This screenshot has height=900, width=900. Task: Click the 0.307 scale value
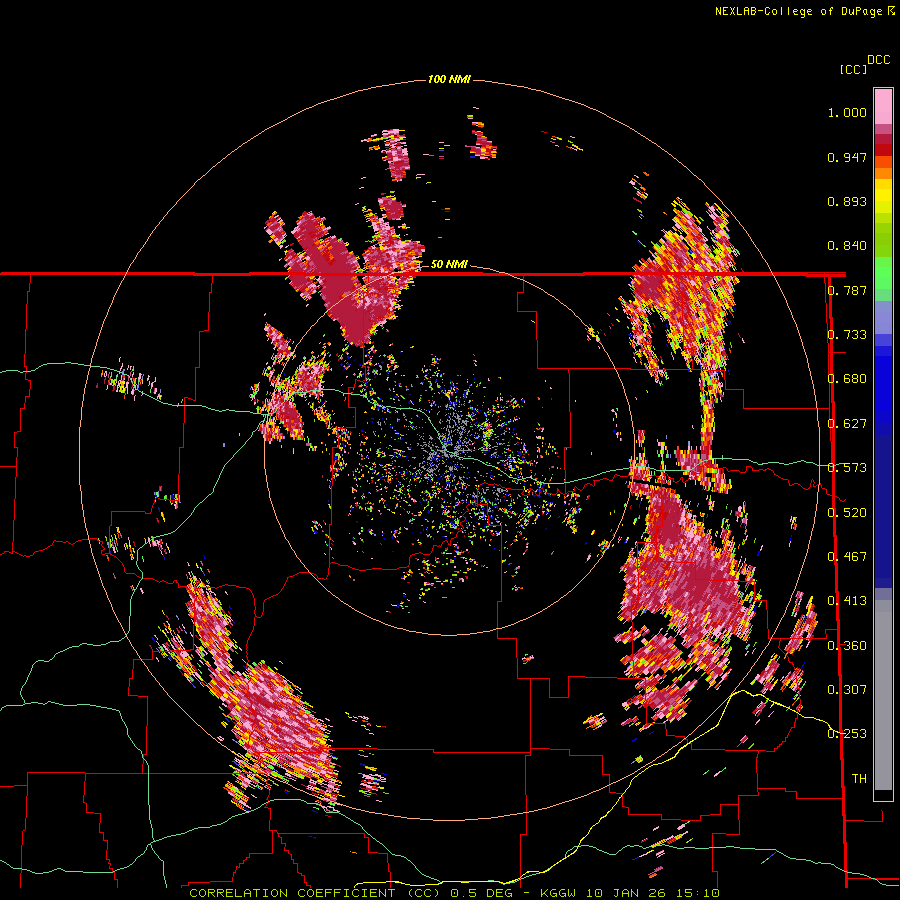[847, 689]
